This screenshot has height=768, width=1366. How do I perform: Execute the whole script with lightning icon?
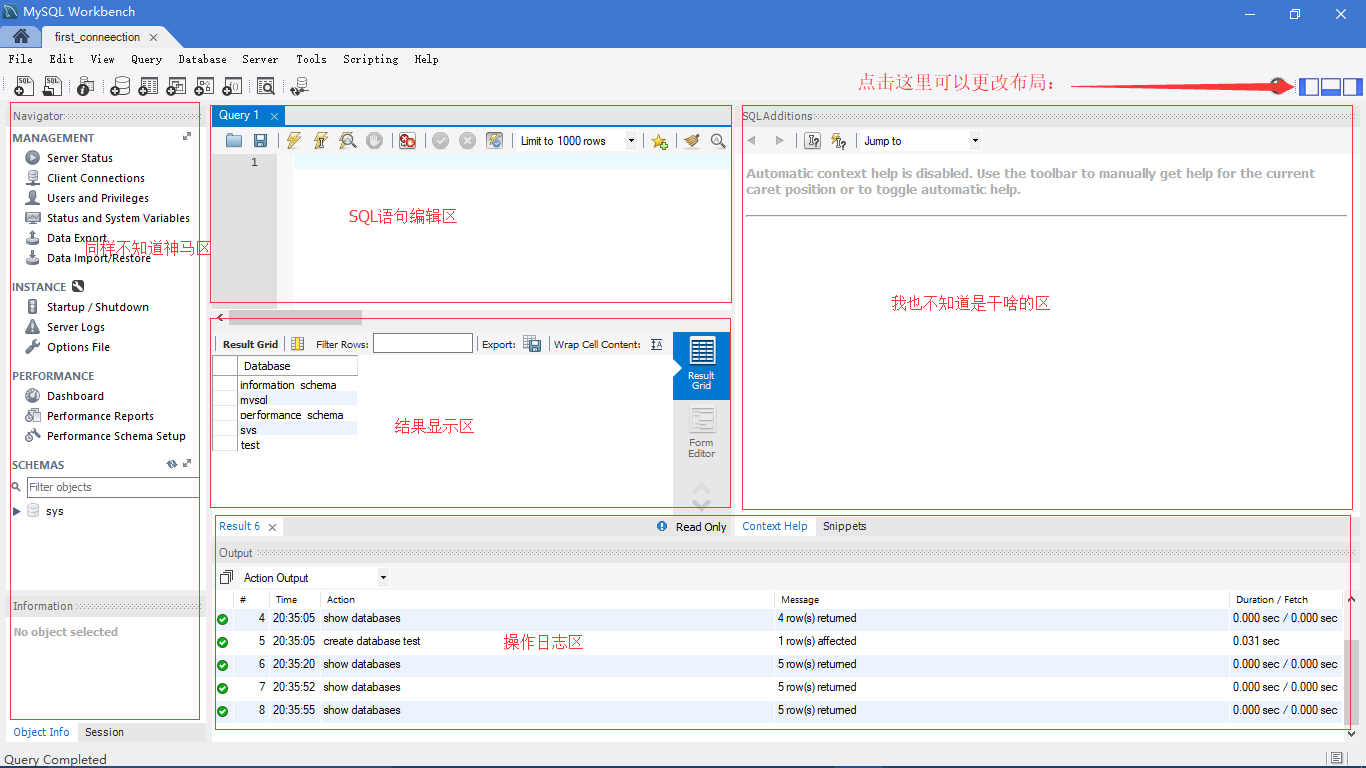pyautogui.click(x=294, y=141)
